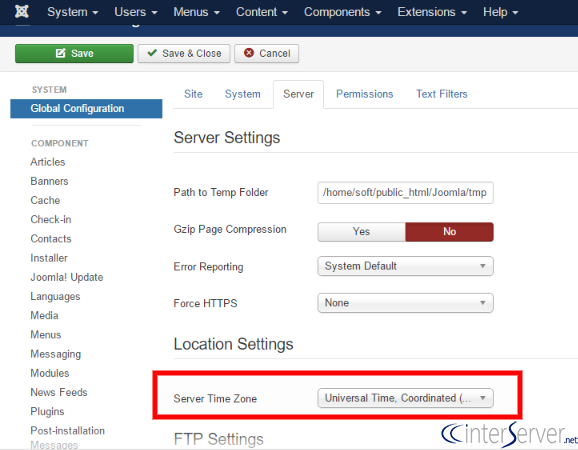Click the Path to Temp Folder field
Image resolution: width=578 pixels, height=450 pixels.
[405, 192]
